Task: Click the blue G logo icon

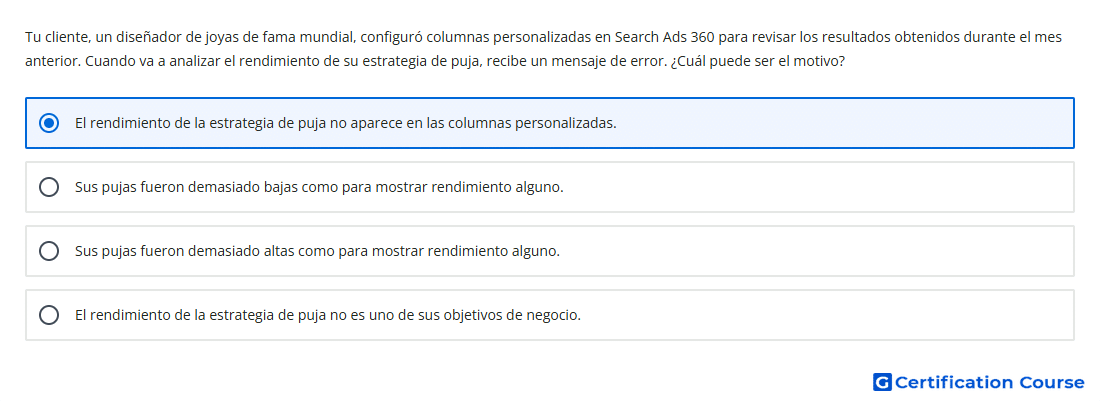Action: pos(882,382)
